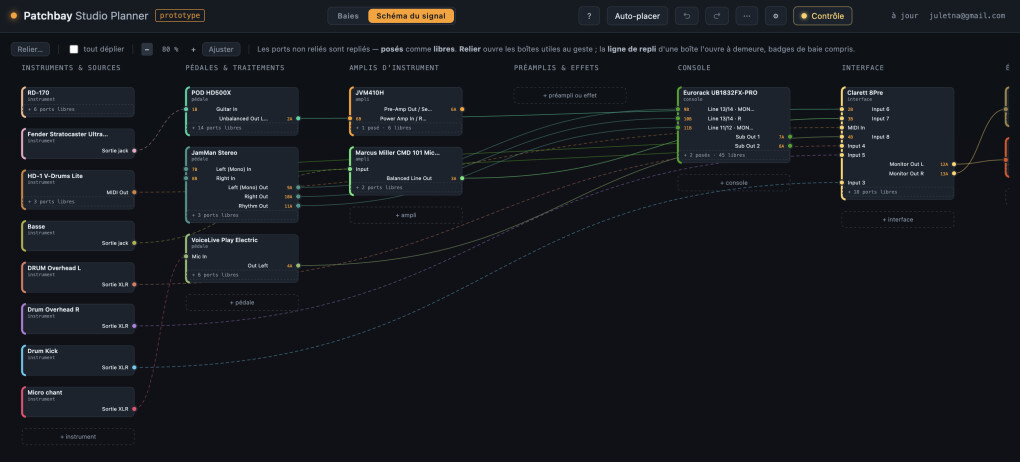This screenshot has width=1020, height=462.
Task: Click the JVM410H Pre-Amp Out port dot
Action: point(462,109)
